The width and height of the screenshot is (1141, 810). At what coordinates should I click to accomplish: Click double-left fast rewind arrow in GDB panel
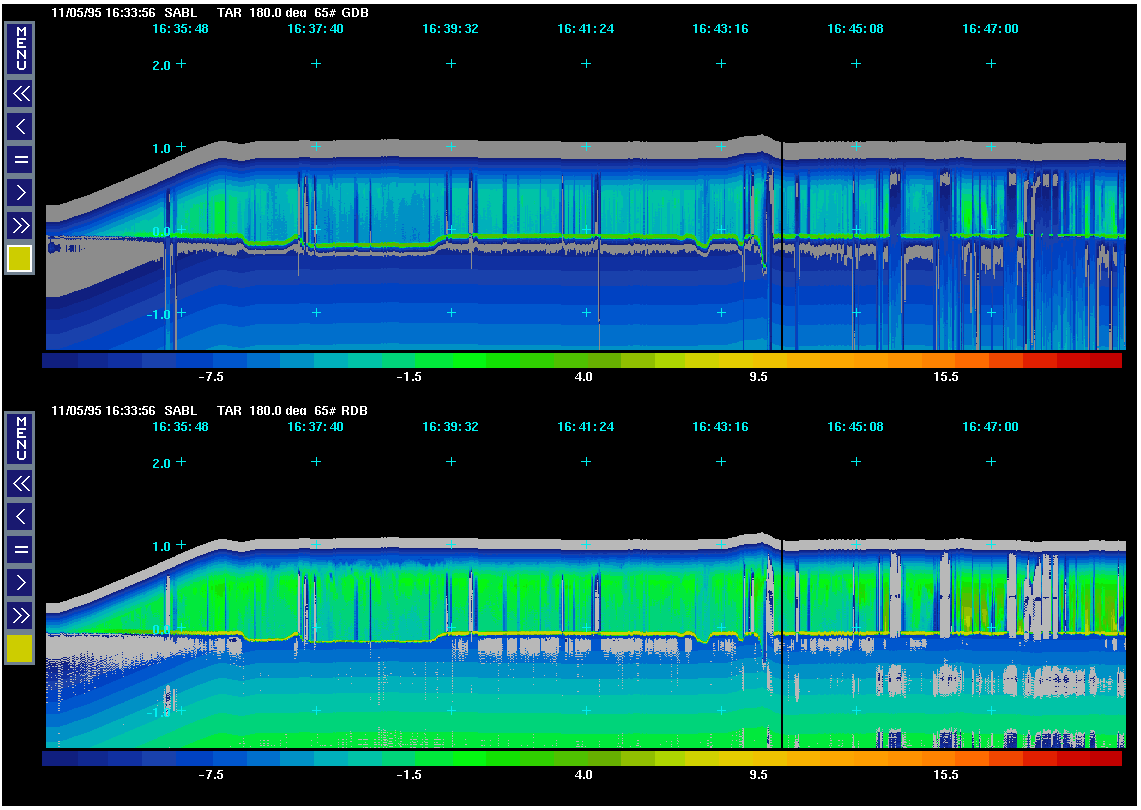20,94
